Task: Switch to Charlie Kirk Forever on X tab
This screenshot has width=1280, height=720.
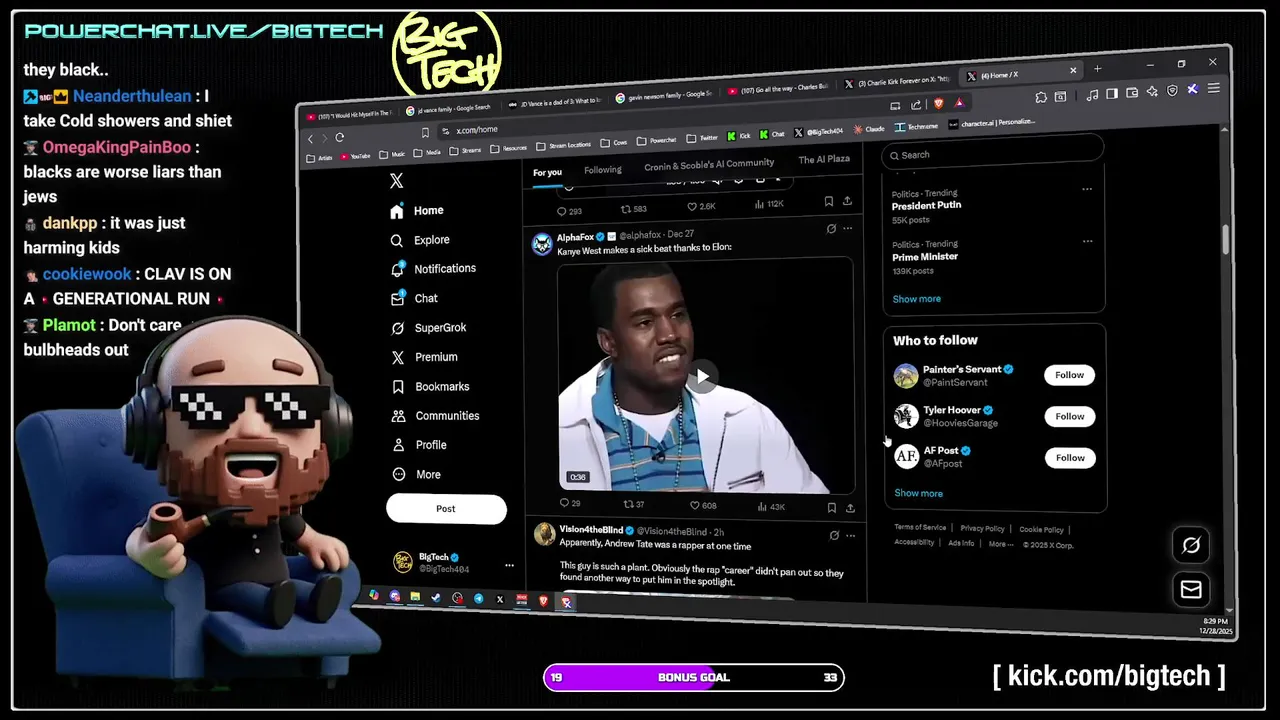Action: pos(897,82)
